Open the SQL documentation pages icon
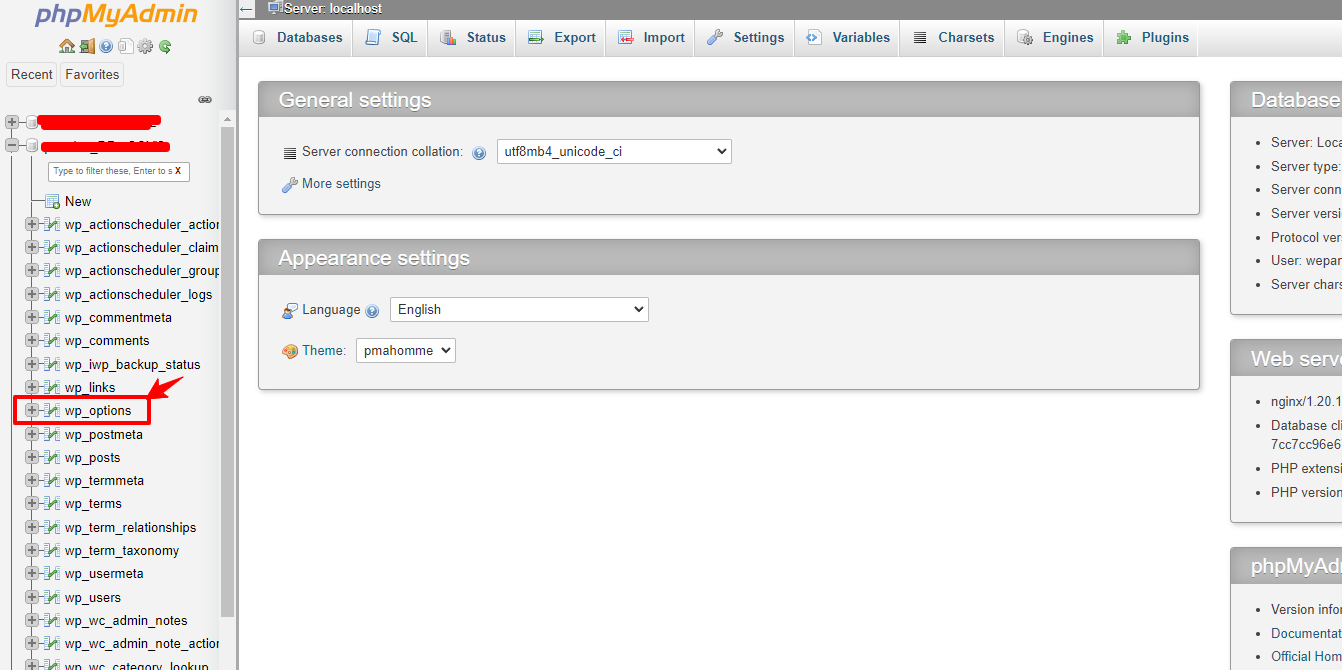This screenshot has width=1342, height=670. click(125, 46)
